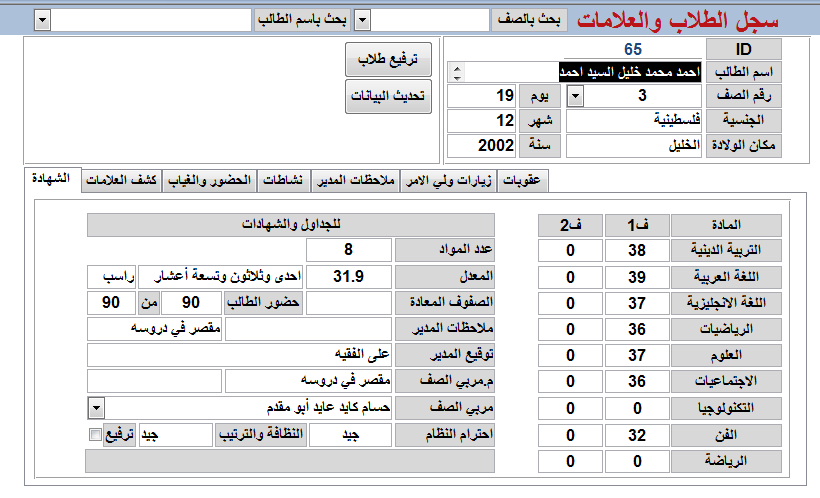Screen dimensions: 820x498
Task: Click the بحث بالصف search button
Action: point(529,20)
